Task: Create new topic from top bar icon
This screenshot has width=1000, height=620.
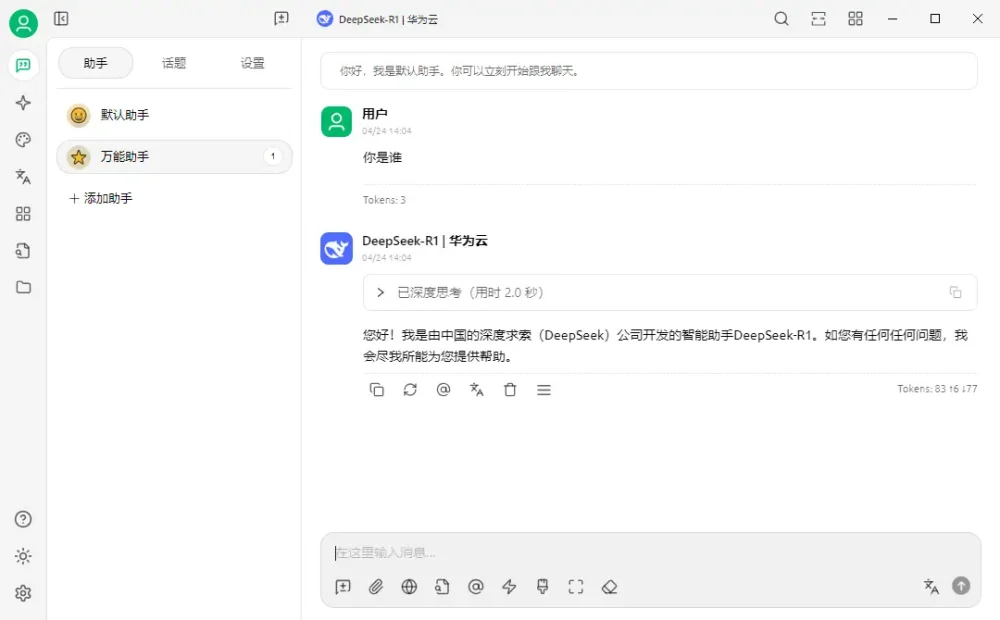Action: (x=281, y=18)
